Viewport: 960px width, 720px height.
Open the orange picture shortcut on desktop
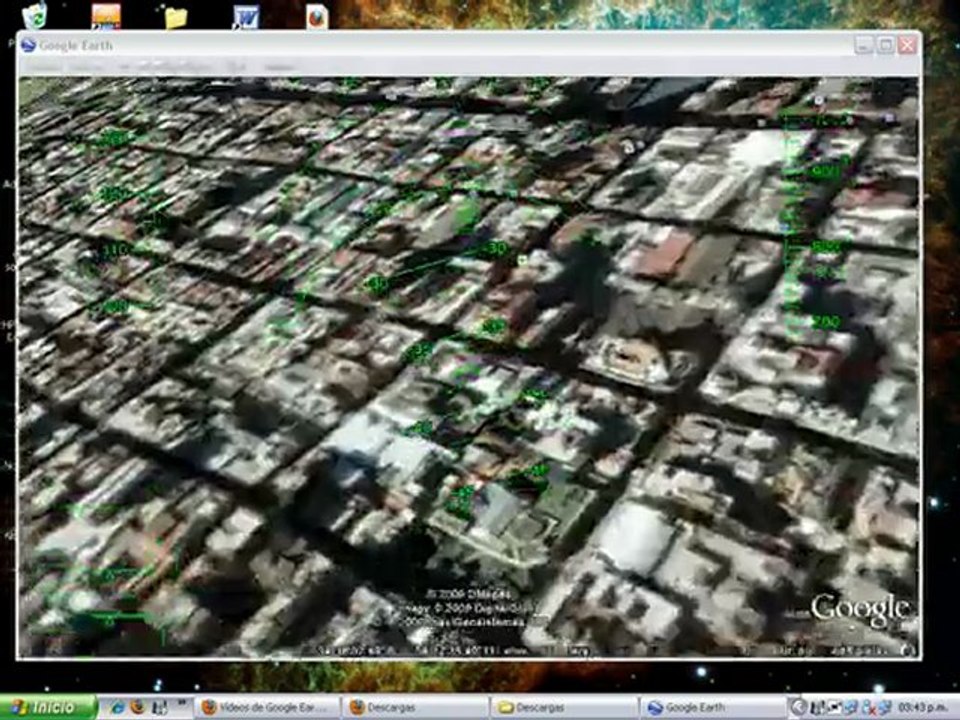[106, 15]
